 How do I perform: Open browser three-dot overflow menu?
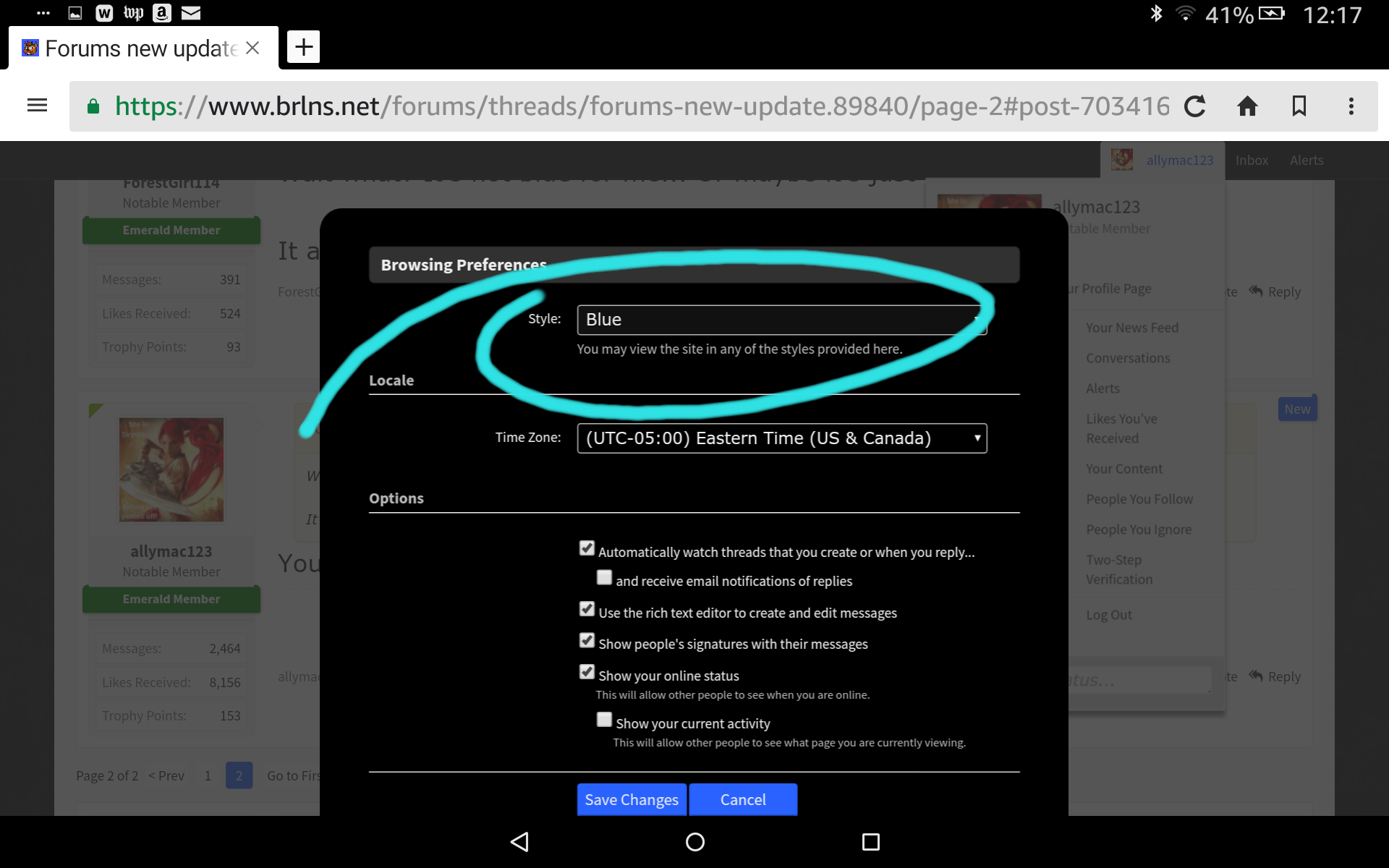1351,106
